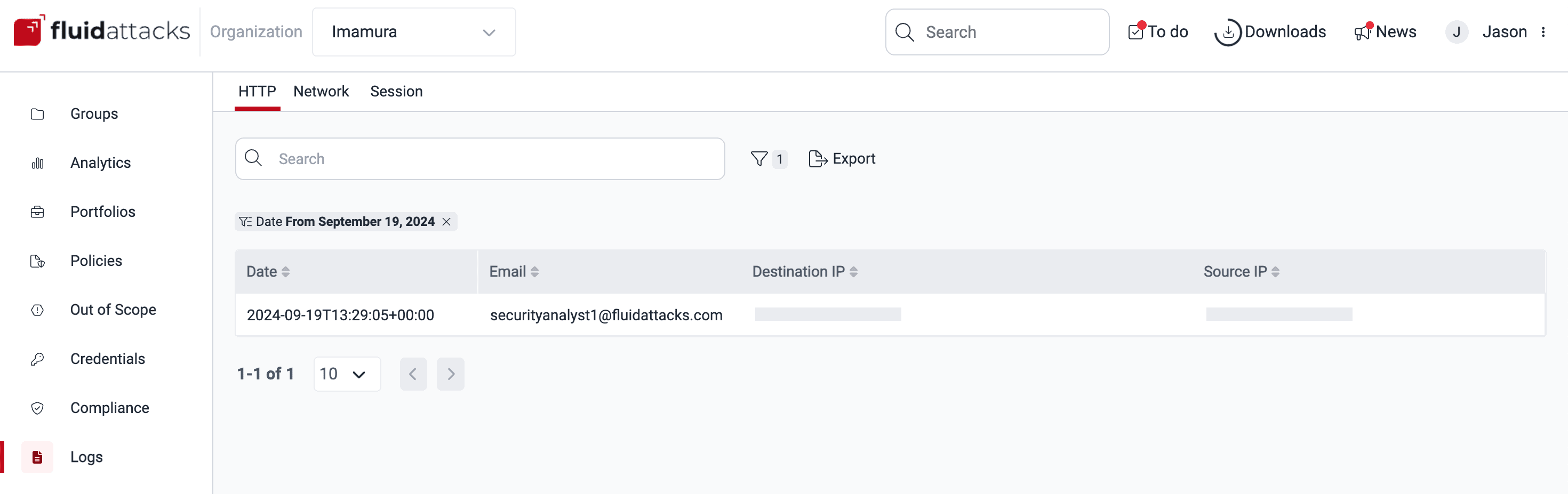Viewport: 1568px width, 494px height.
Task: Click the Policies sidebar icon
Action: [37, 261]
